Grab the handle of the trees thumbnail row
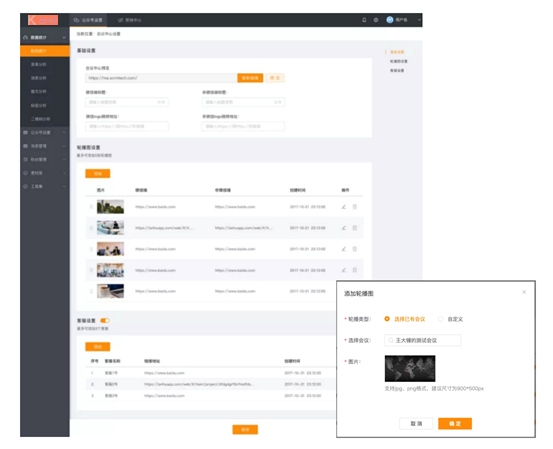 pos(91,207)
